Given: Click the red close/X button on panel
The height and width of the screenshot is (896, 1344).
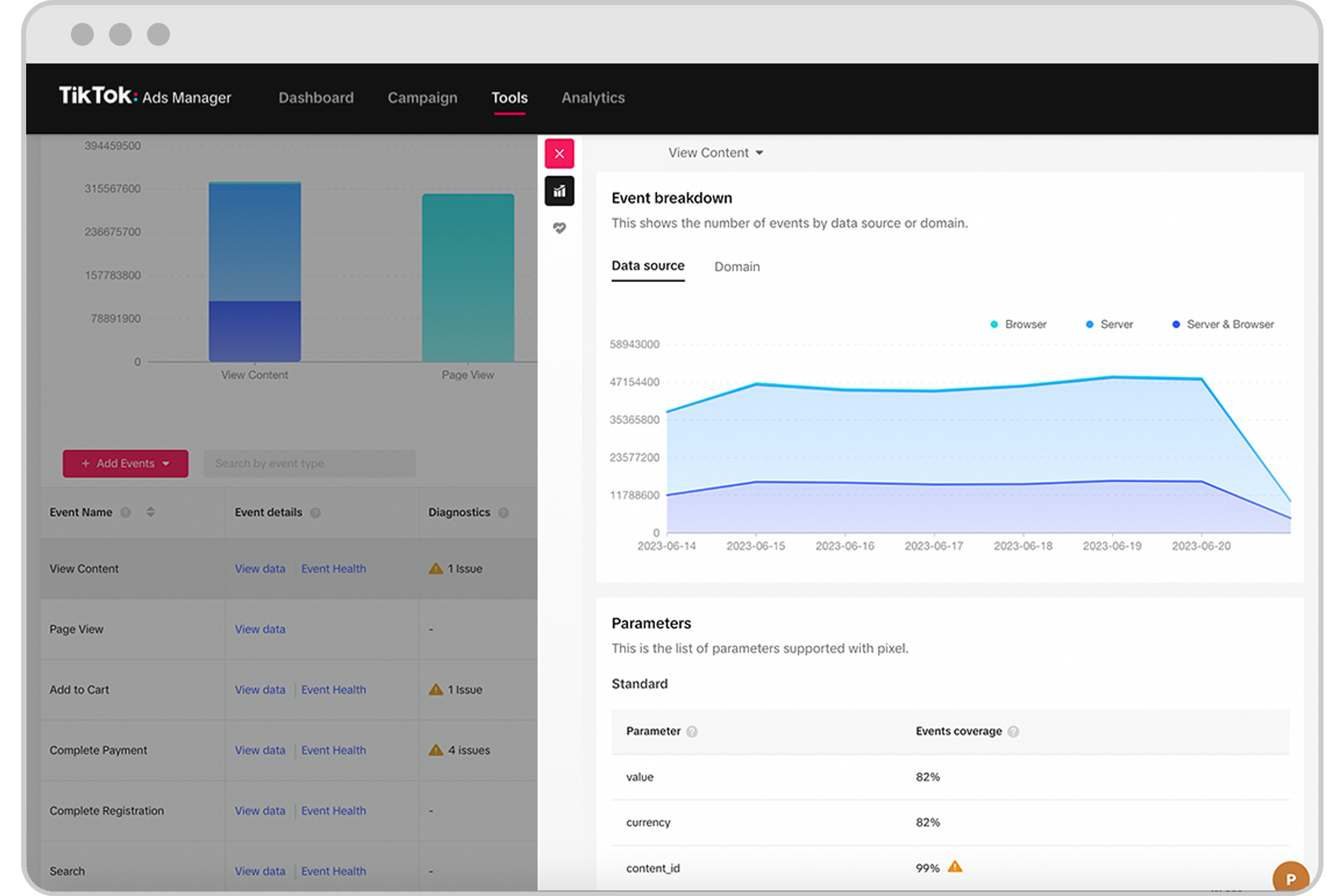Looking at the screenshot, I should (x=559, y=152).
